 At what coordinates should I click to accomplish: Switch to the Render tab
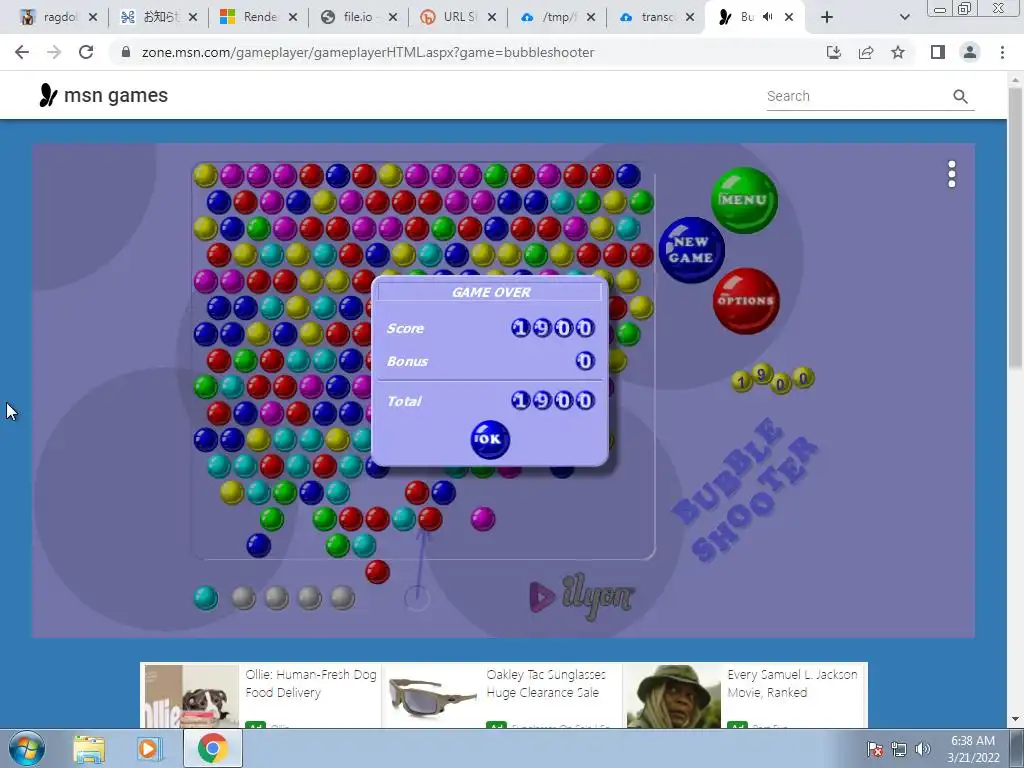point(259,17)
